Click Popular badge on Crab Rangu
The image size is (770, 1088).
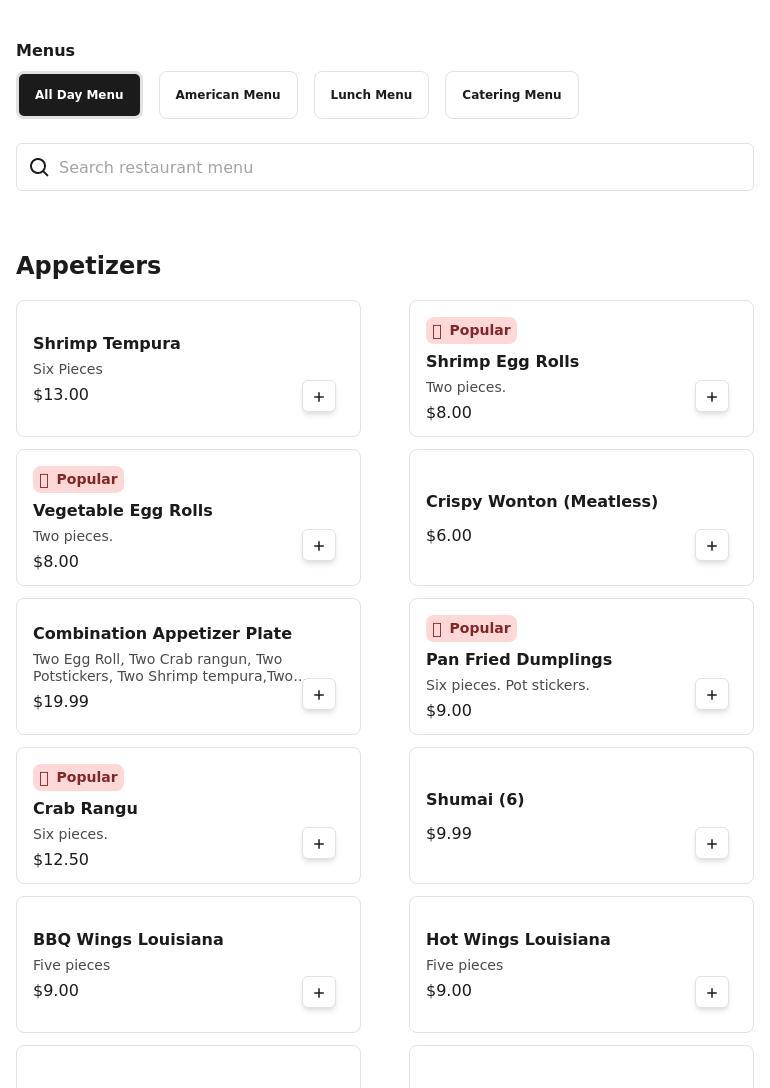click(x=78, y=777)
